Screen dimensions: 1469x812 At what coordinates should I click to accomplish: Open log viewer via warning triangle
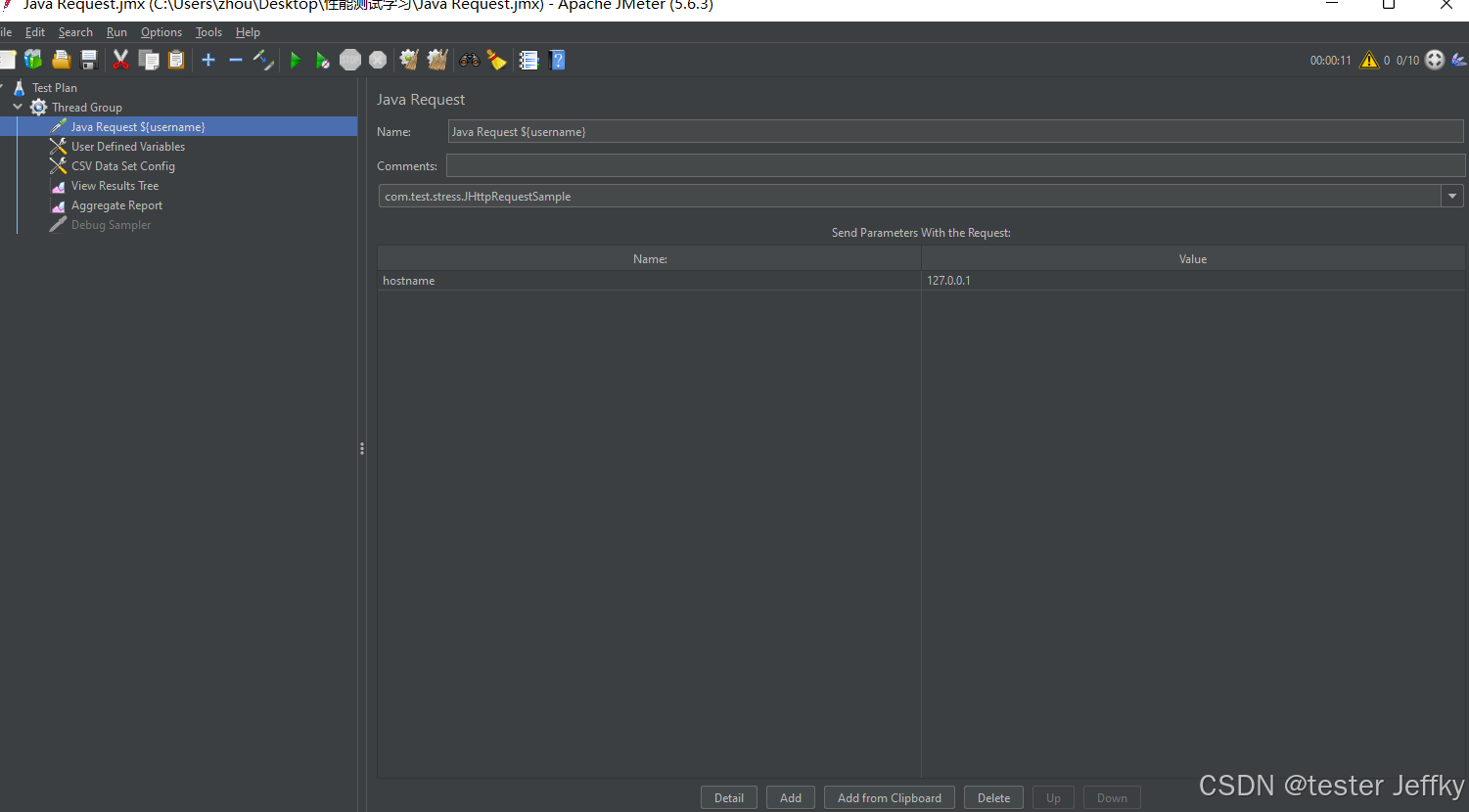[x=1369, y=60]
